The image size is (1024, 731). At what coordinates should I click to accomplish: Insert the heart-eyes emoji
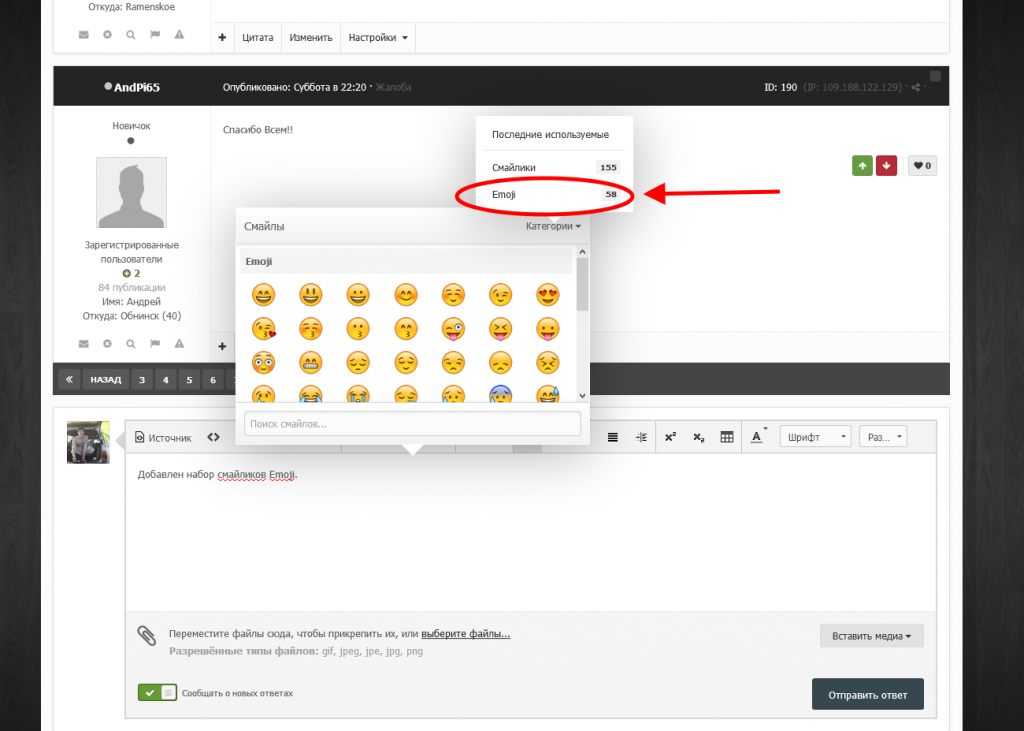click(547, 295)
